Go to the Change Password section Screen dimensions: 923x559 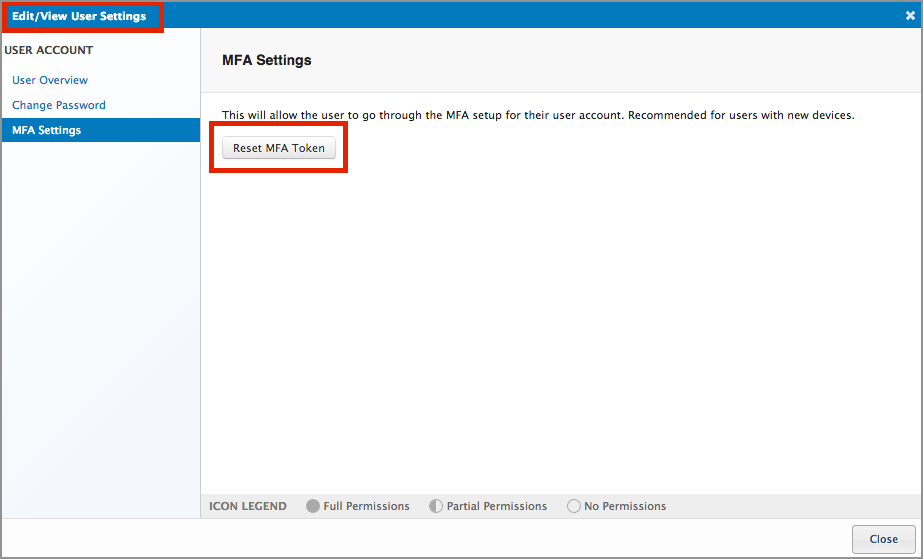(x=58, y=105)
